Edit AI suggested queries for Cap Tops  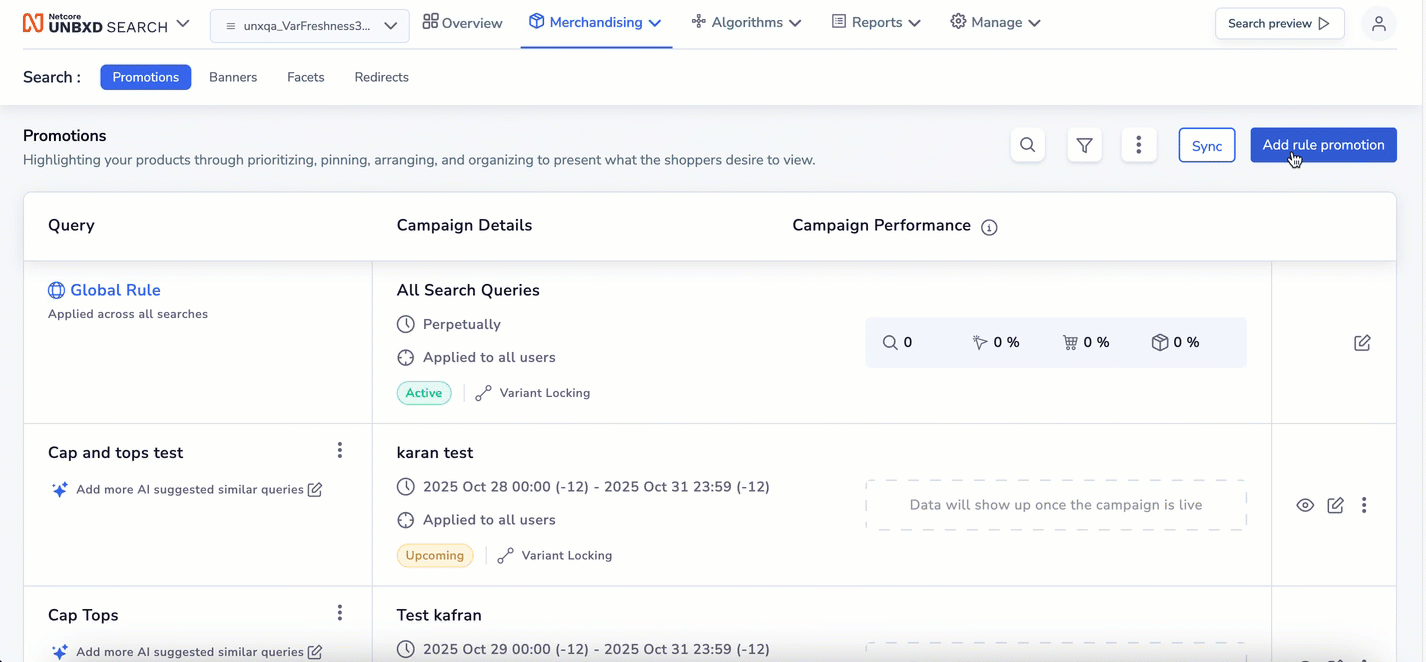click(315, 652)
